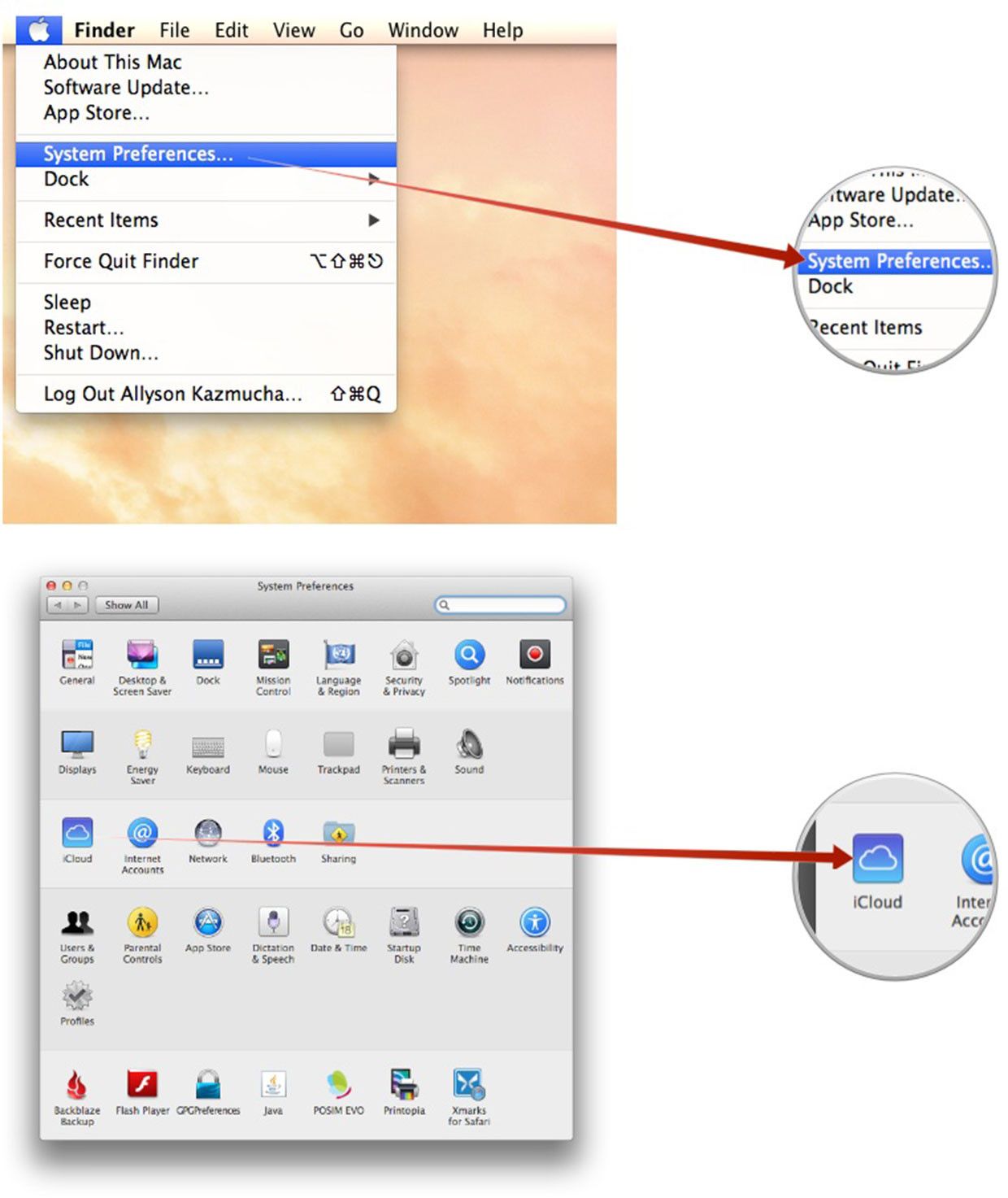Open the Mission Control pane
Viewport: 1008px width, 1198px height.
pyautogui.click(x=273, y=656)
